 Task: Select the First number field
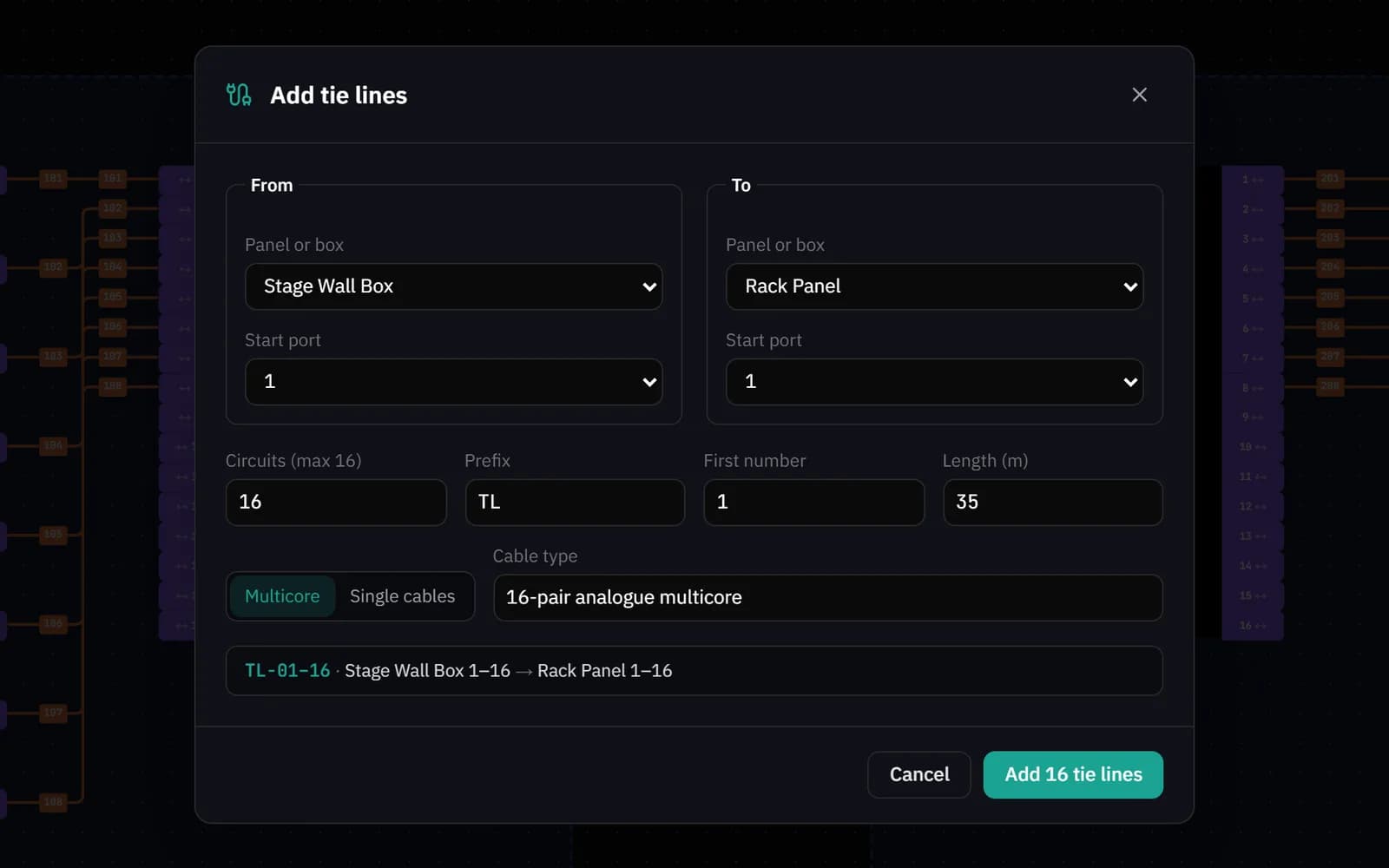(x=813, y=502)
